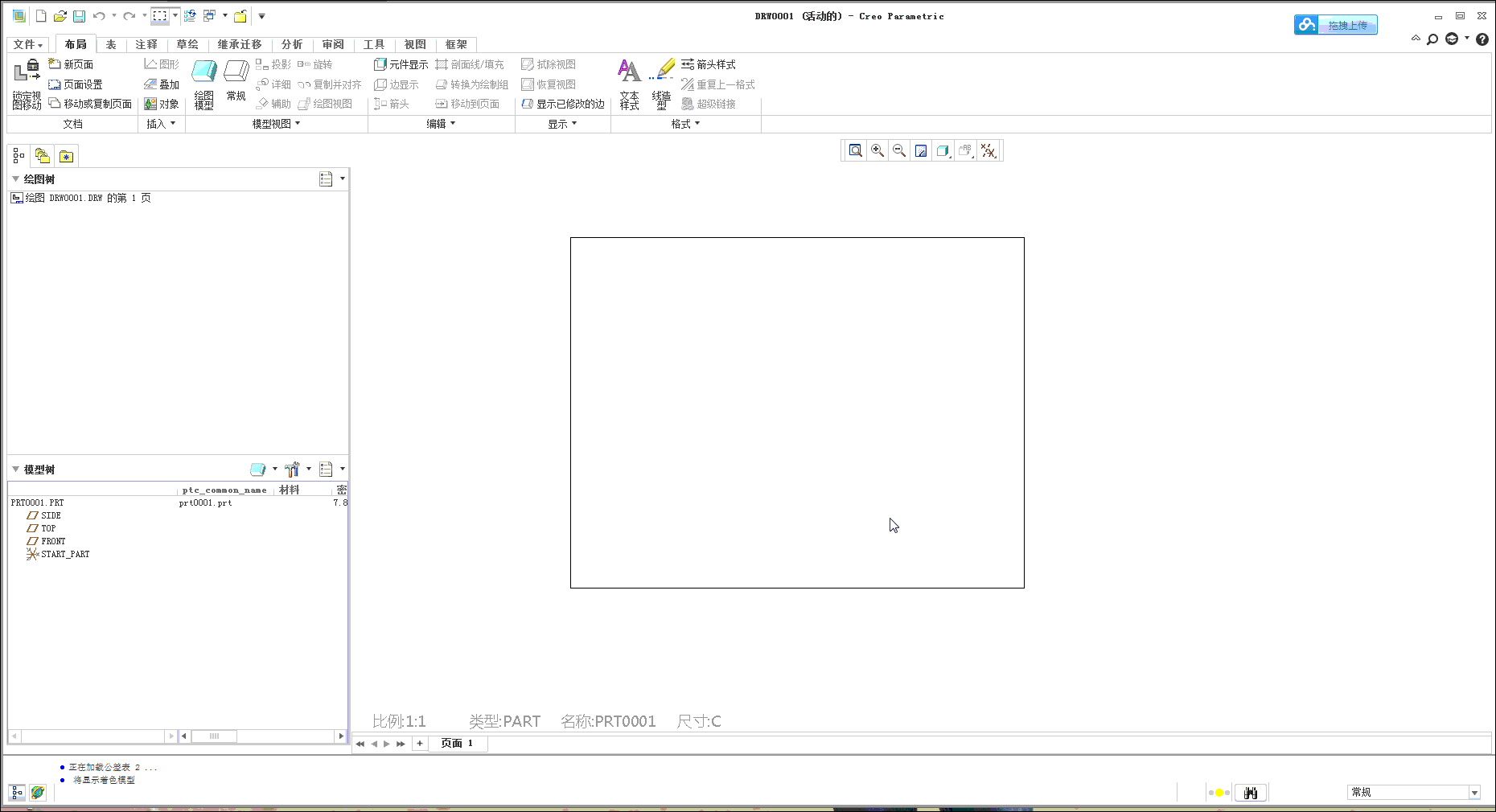Click Overlay (叠加) in Insert group
The width and height of the screenshot is (1496, 812).
tap(162, 84)
